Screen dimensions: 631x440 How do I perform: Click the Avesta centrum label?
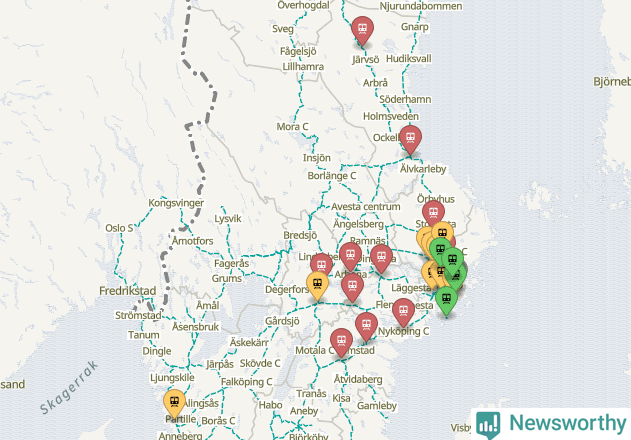[366, 207]
